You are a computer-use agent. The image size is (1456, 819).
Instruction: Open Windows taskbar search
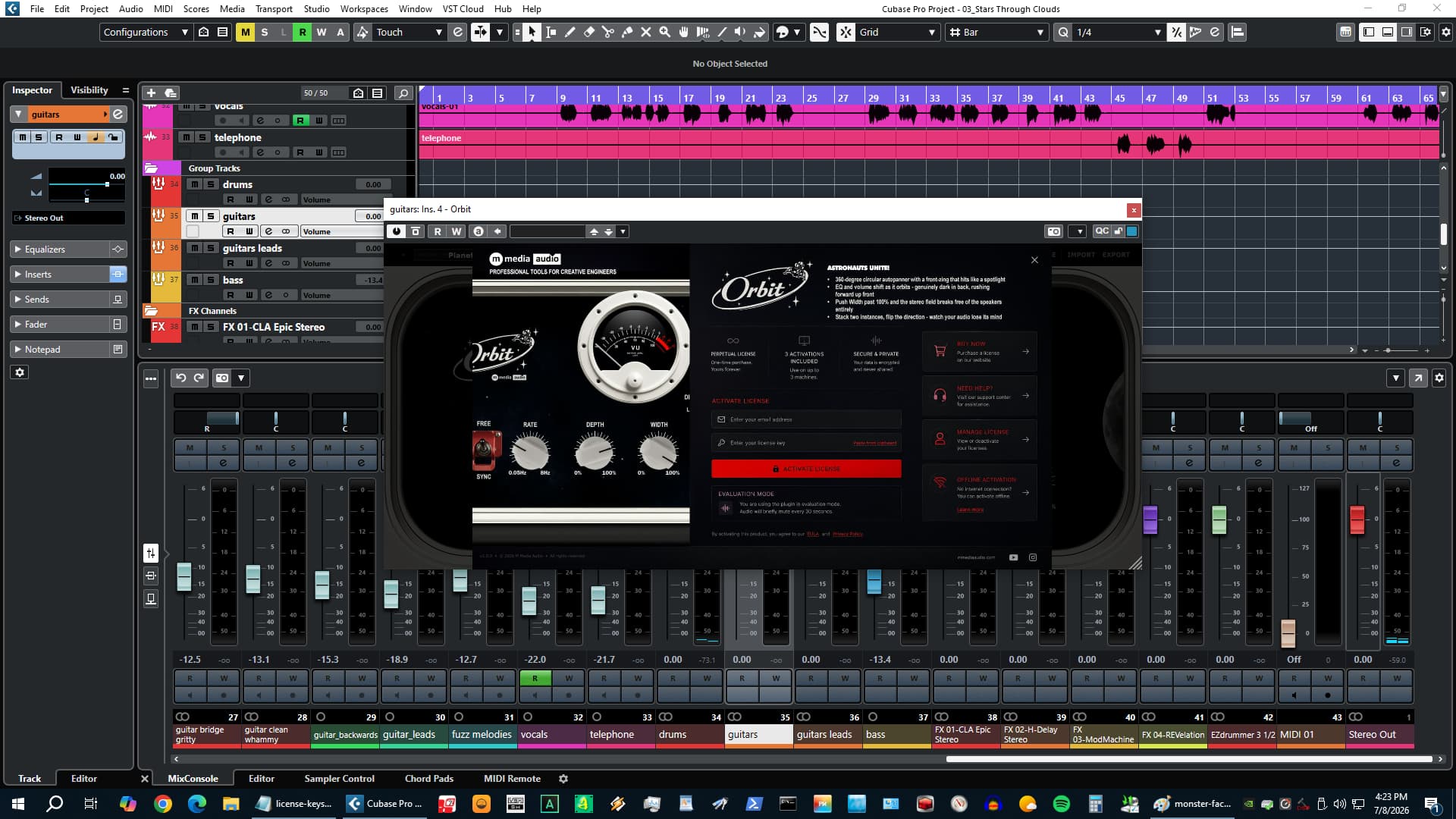pos(55,804)
